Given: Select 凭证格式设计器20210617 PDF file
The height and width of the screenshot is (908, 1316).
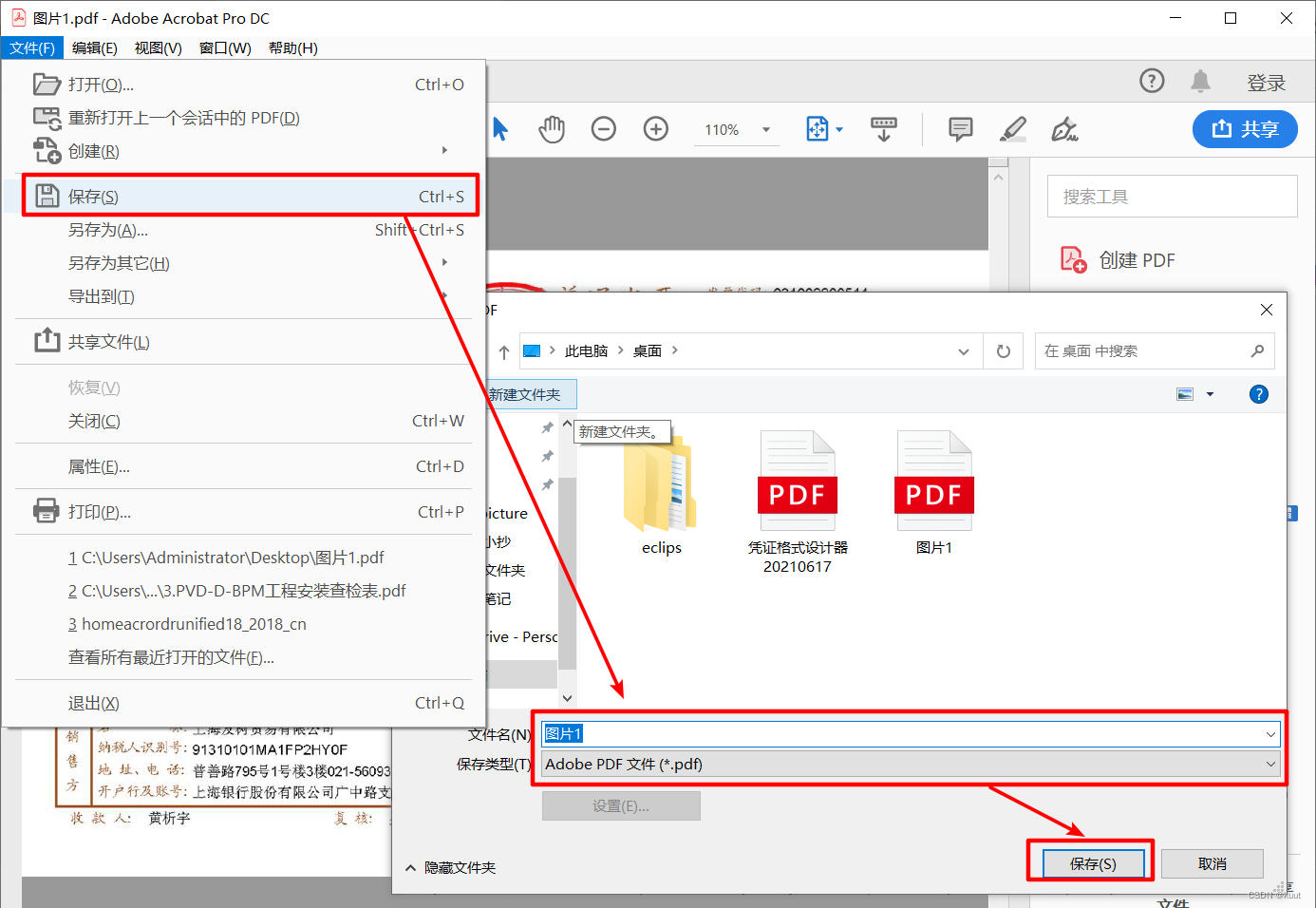Looking at the screenshot, I should click(x=798, y=502).
